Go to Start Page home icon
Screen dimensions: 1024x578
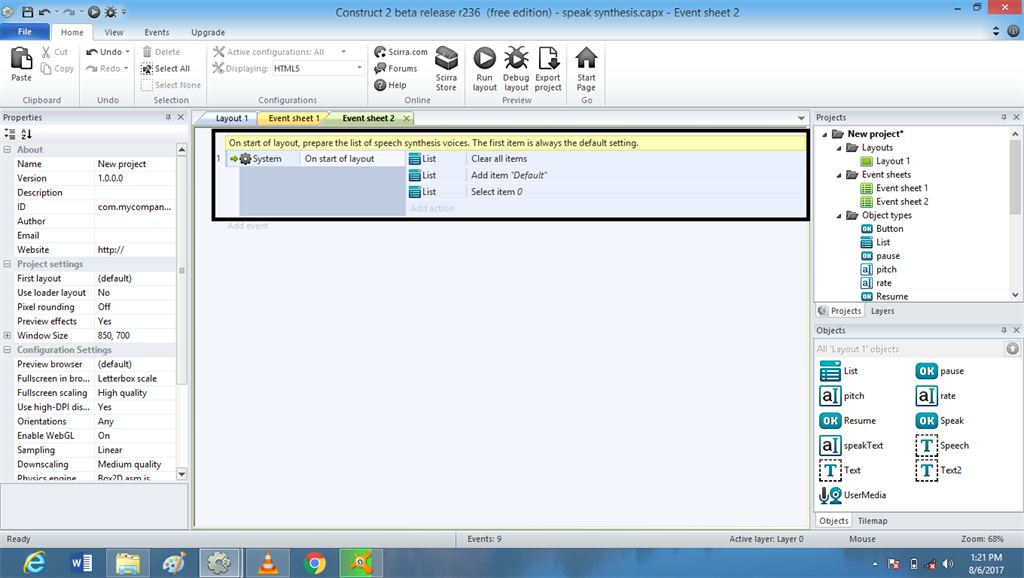point(586,57)
